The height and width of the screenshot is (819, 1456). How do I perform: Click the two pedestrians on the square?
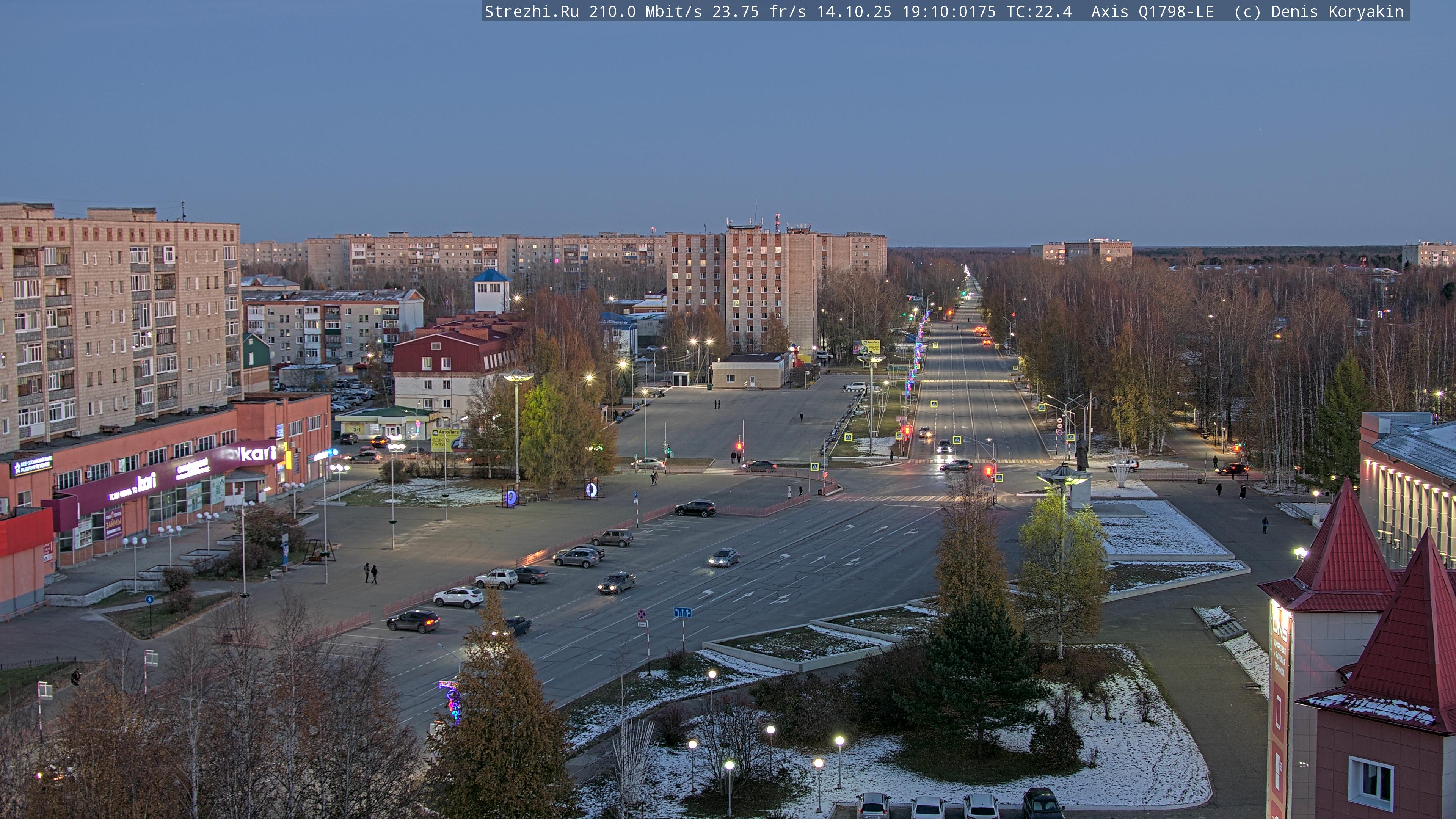(370, 573)
